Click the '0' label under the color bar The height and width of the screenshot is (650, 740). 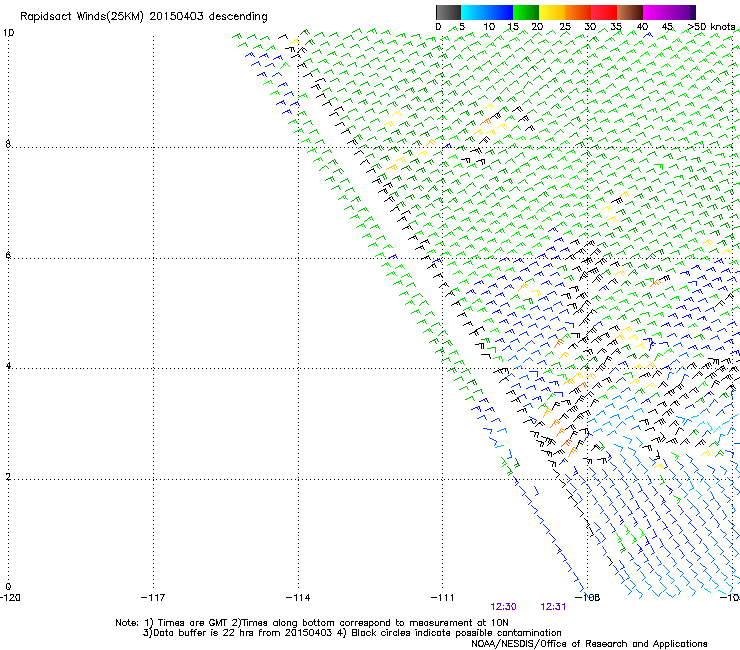pos(438,27)
